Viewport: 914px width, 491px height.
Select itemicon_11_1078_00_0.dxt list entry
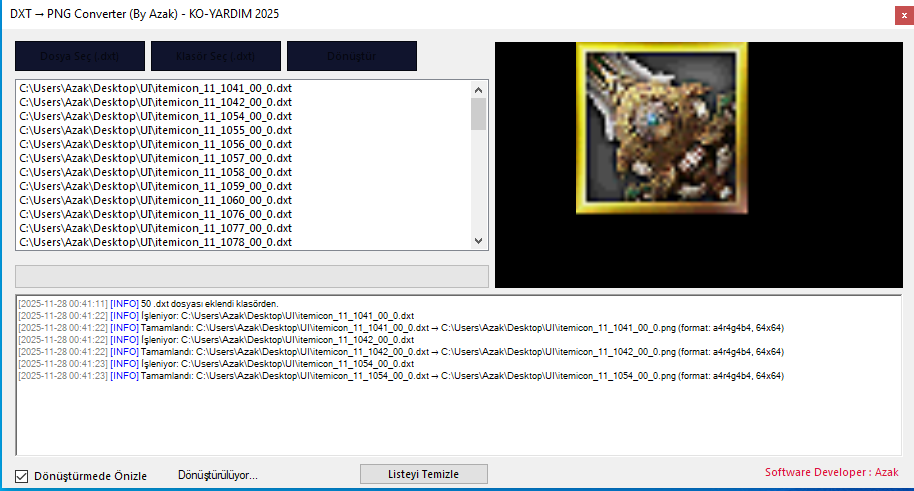tap(156, 242)
